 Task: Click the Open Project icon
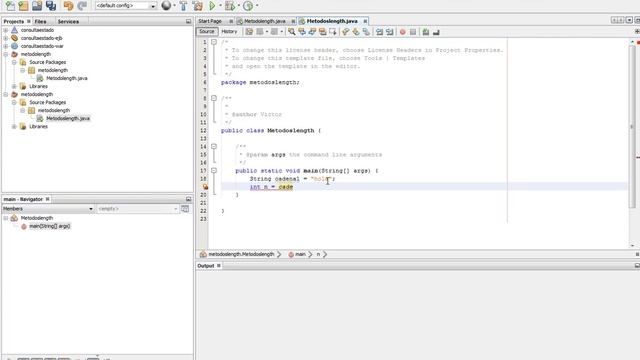[37, 6]
